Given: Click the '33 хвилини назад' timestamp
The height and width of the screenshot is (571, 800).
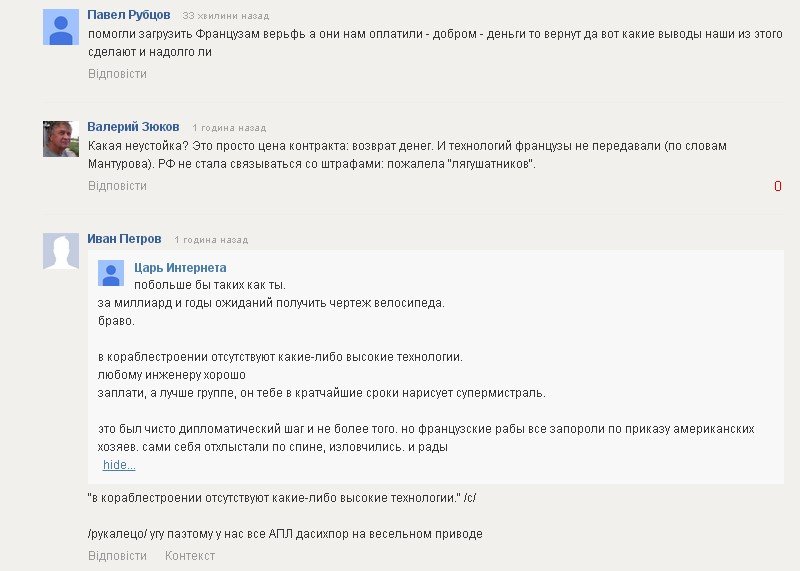Looking at the screenshot, I should click(226, 16).
